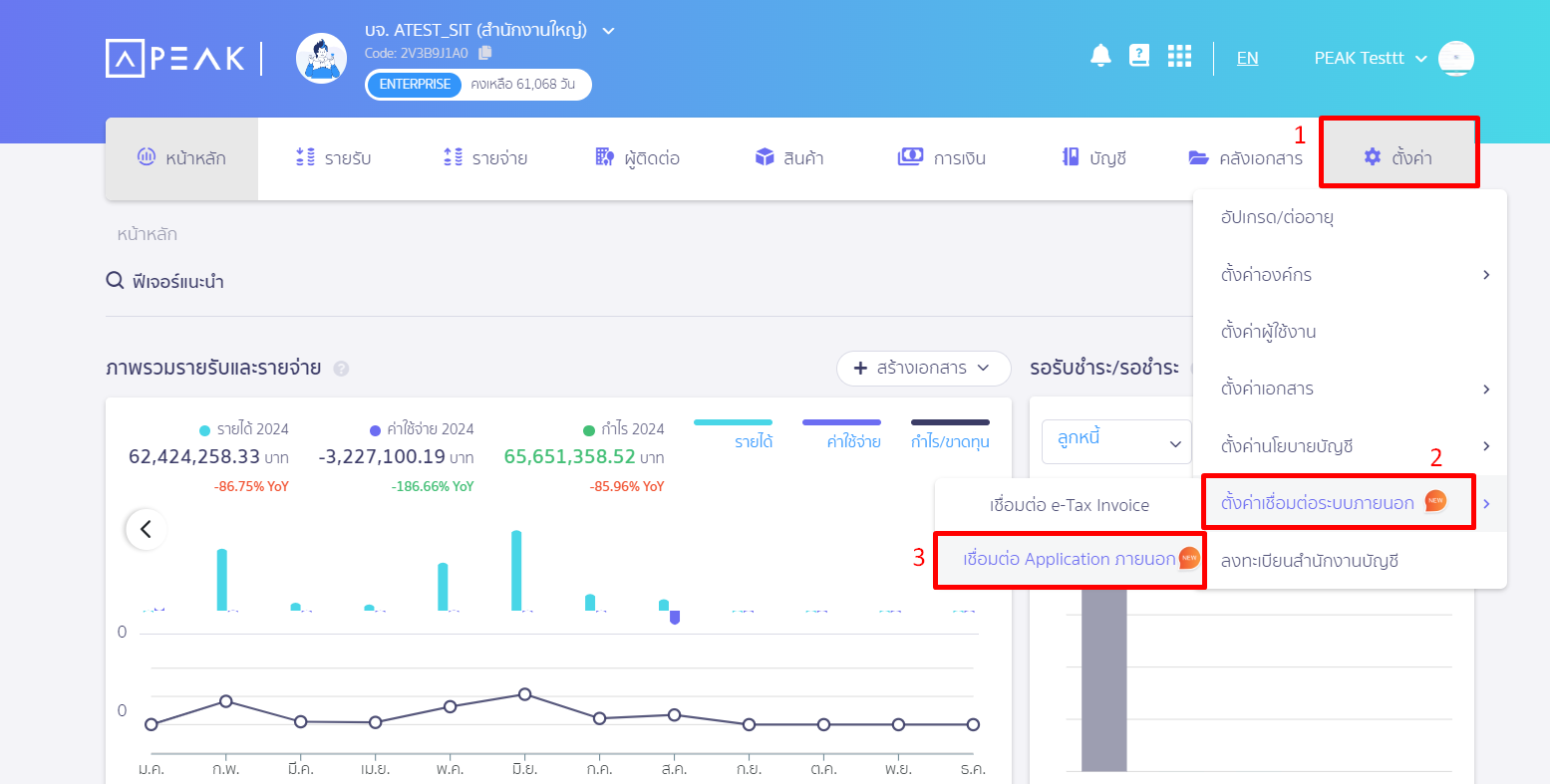The image size is (1550, 784).
Task: Open the ลูกหนี้ combo box
Action: (x=1116, y=441)
